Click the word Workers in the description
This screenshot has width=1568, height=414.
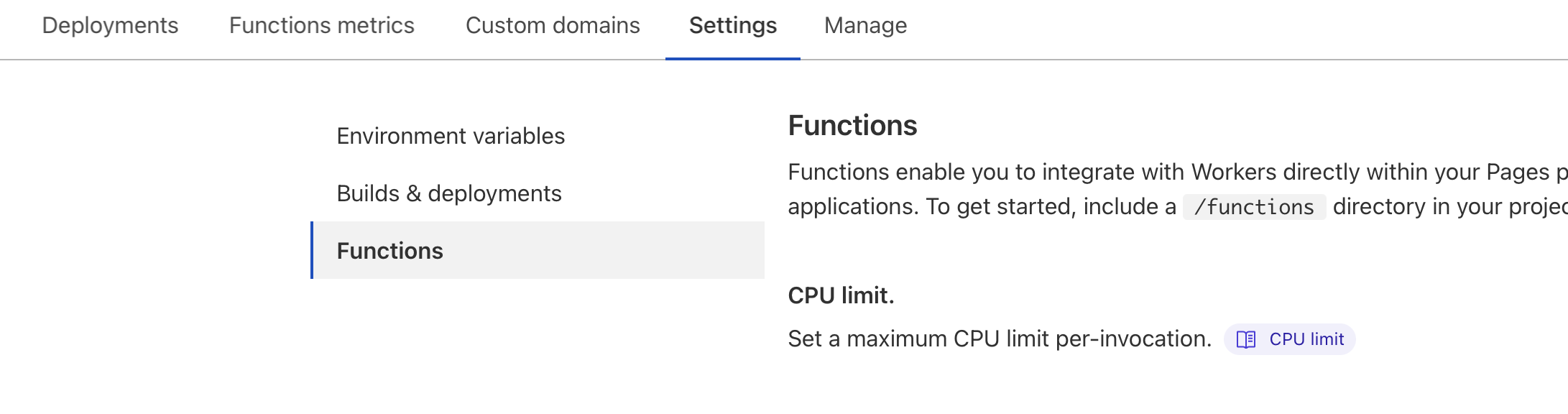(1233, 172)
